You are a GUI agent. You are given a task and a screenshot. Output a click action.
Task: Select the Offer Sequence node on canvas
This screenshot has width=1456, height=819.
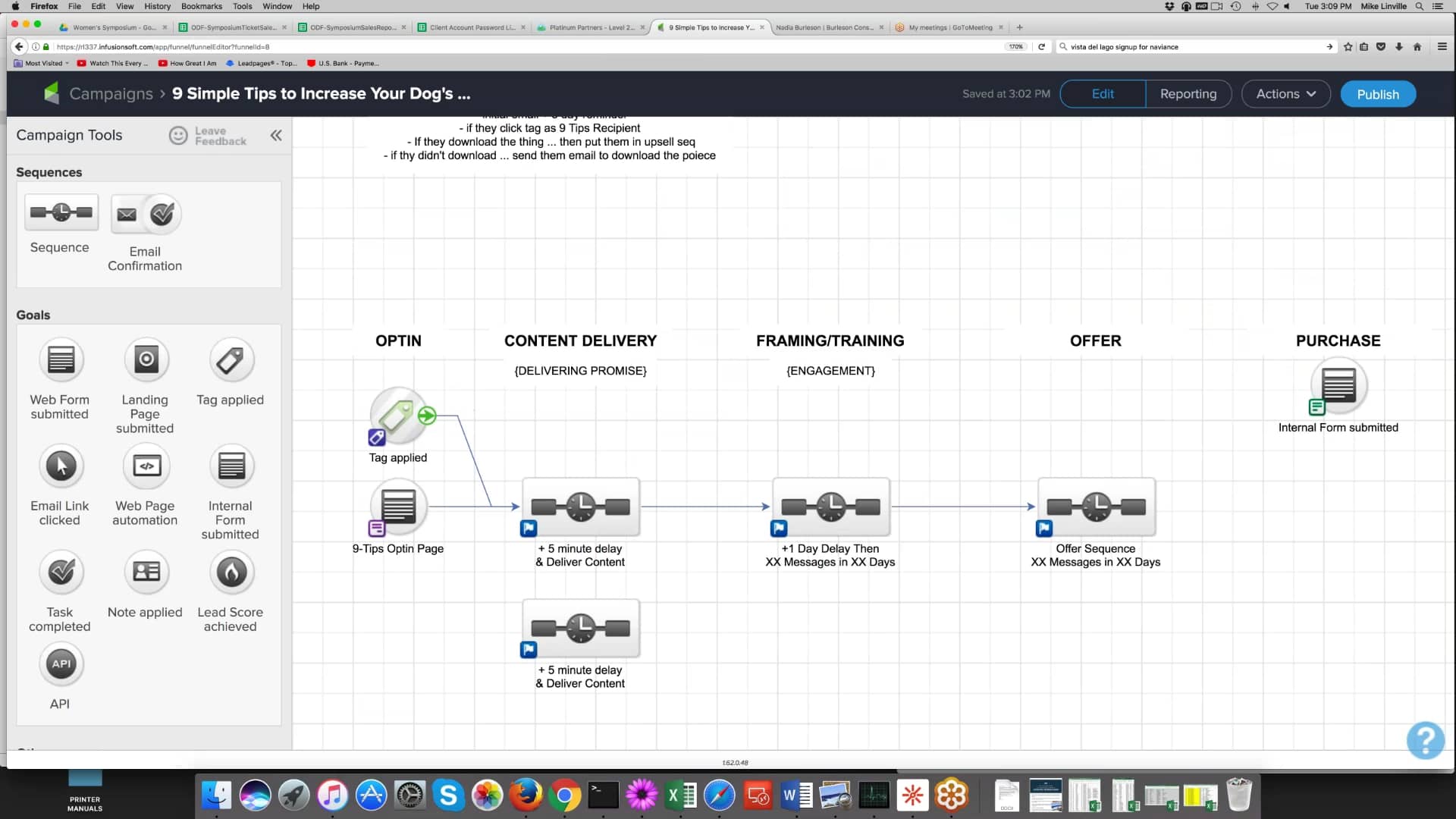point(1096,507)
